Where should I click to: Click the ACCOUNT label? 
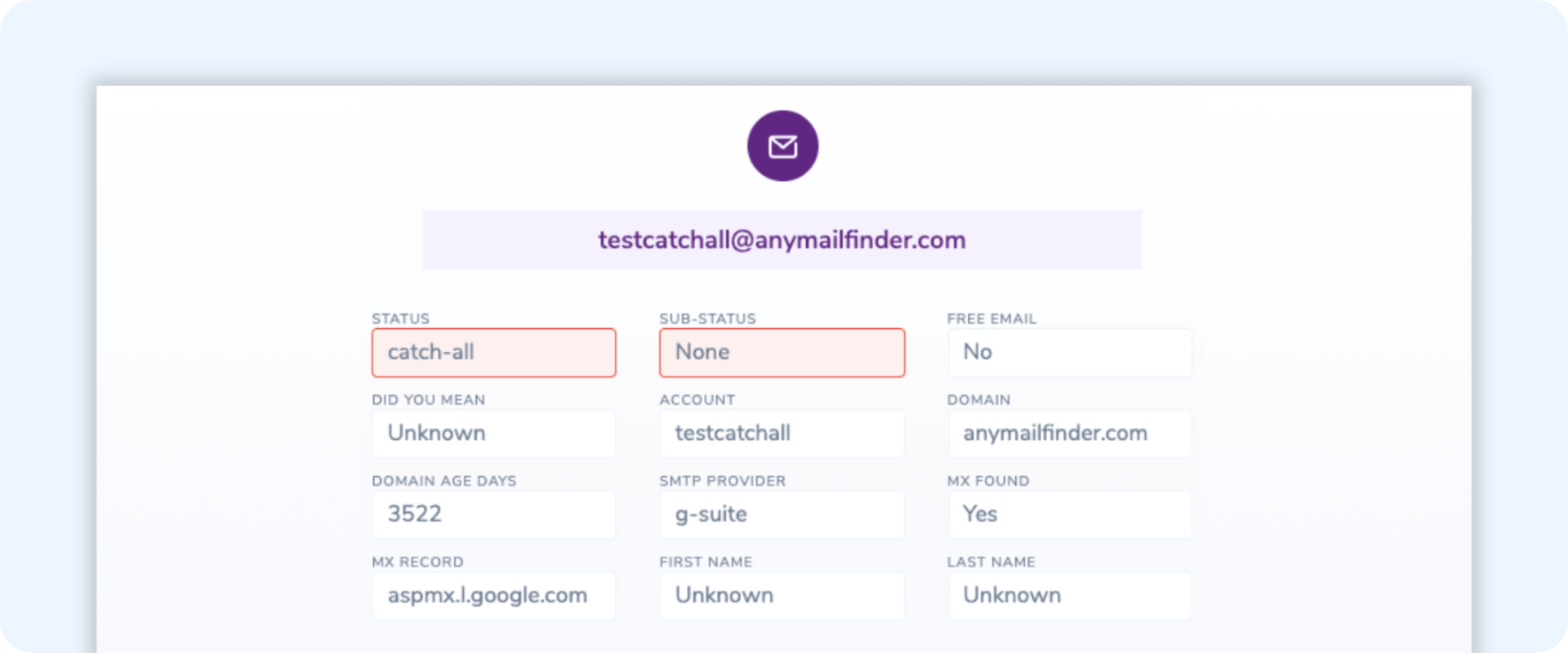(x=697, y=400)
